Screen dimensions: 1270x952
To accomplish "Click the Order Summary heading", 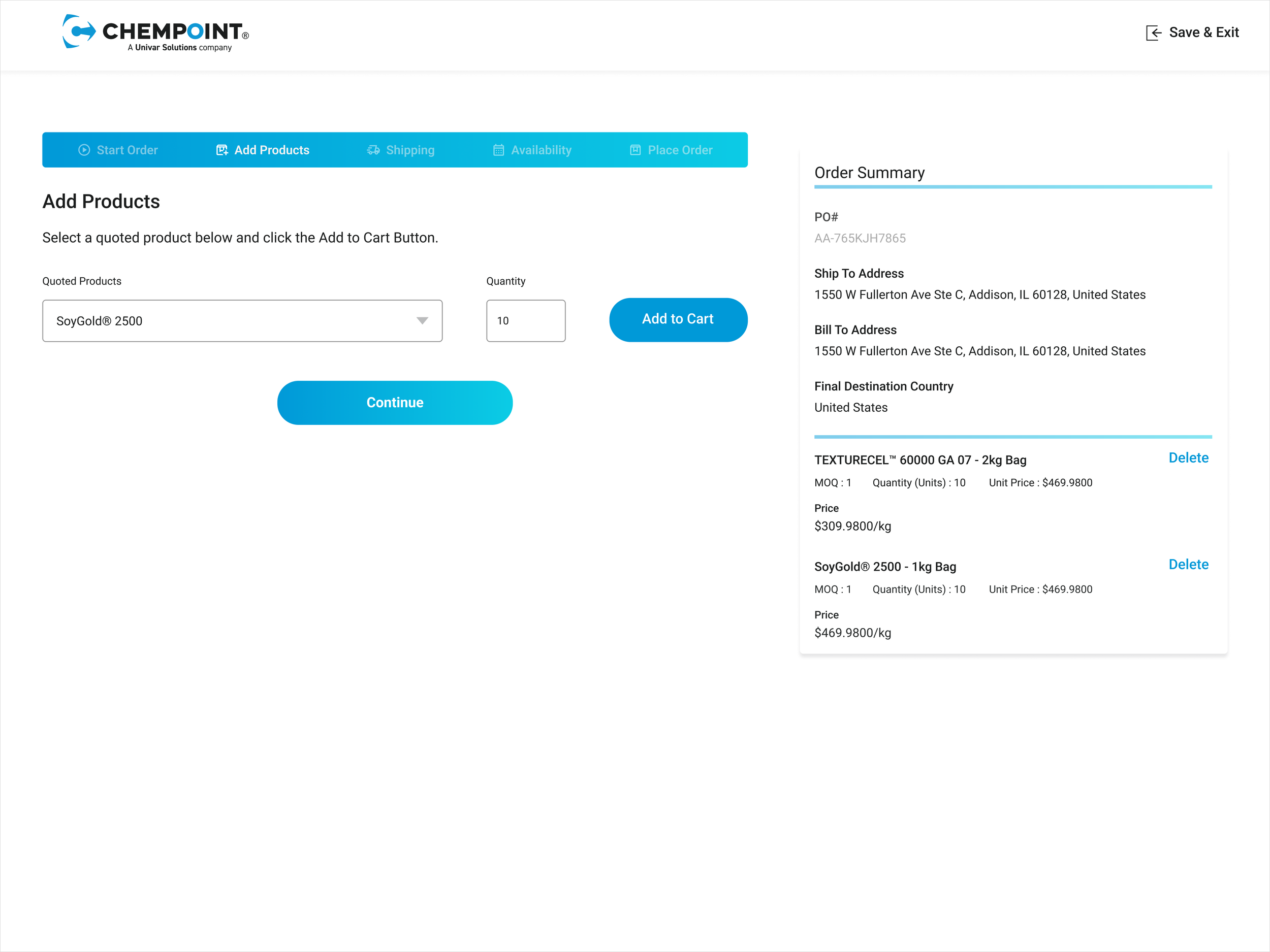I will click(x=870, y=173).
